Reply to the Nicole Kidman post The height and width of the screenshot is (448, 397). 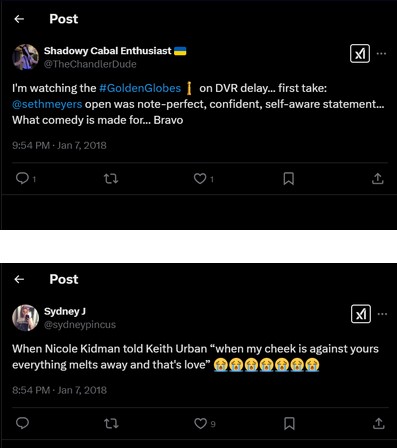pyautogui.click(x=22, y=423)
